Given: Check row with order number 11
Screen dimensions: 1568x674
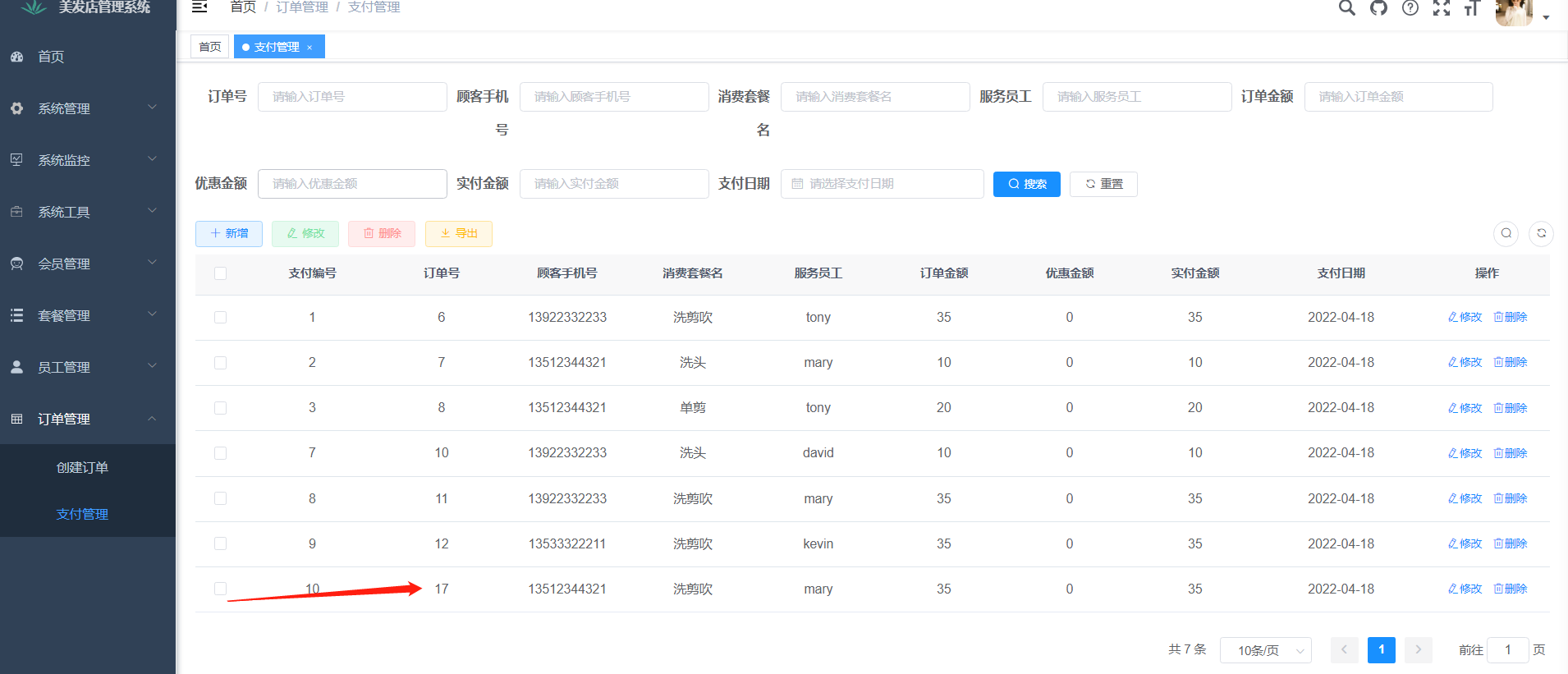Looking at the screenshot, I should coord(220,498).
